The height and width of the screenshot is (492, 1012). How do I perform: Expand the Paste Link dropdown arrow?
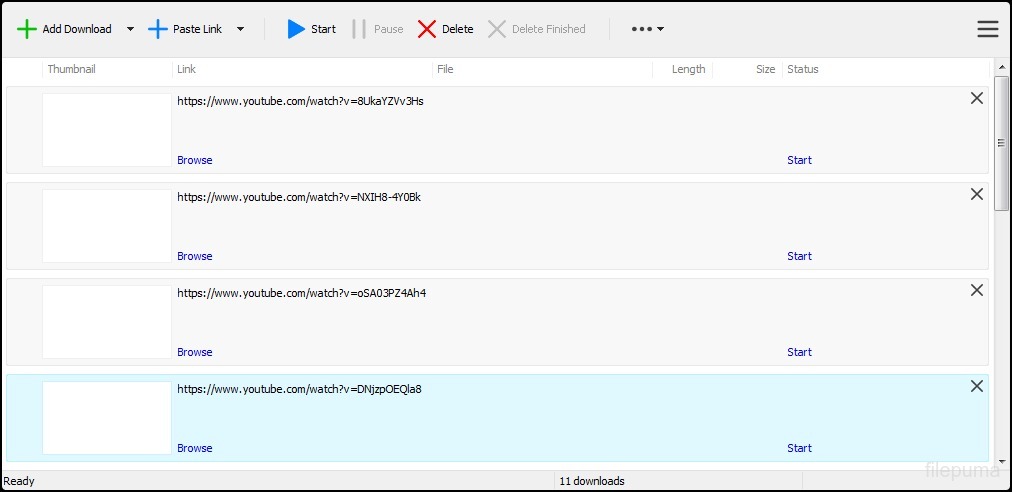click(240, 29)
